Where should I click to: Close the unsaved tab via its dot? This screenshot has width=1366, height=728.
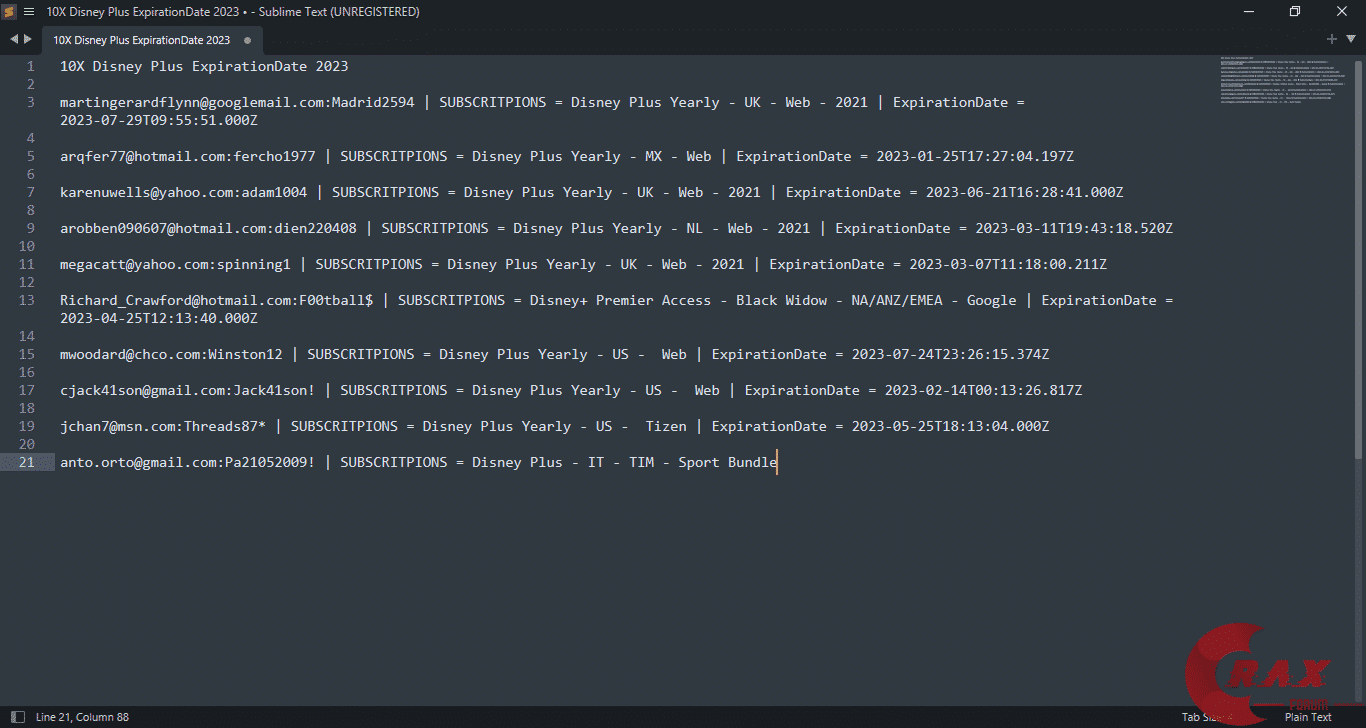(x=246, y=40)
